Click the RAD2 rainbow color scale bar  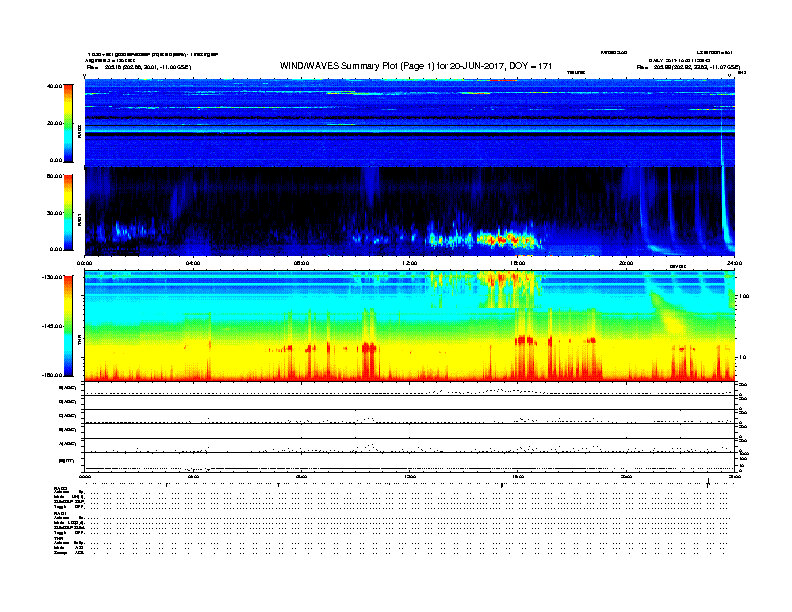tap(68, 124)
